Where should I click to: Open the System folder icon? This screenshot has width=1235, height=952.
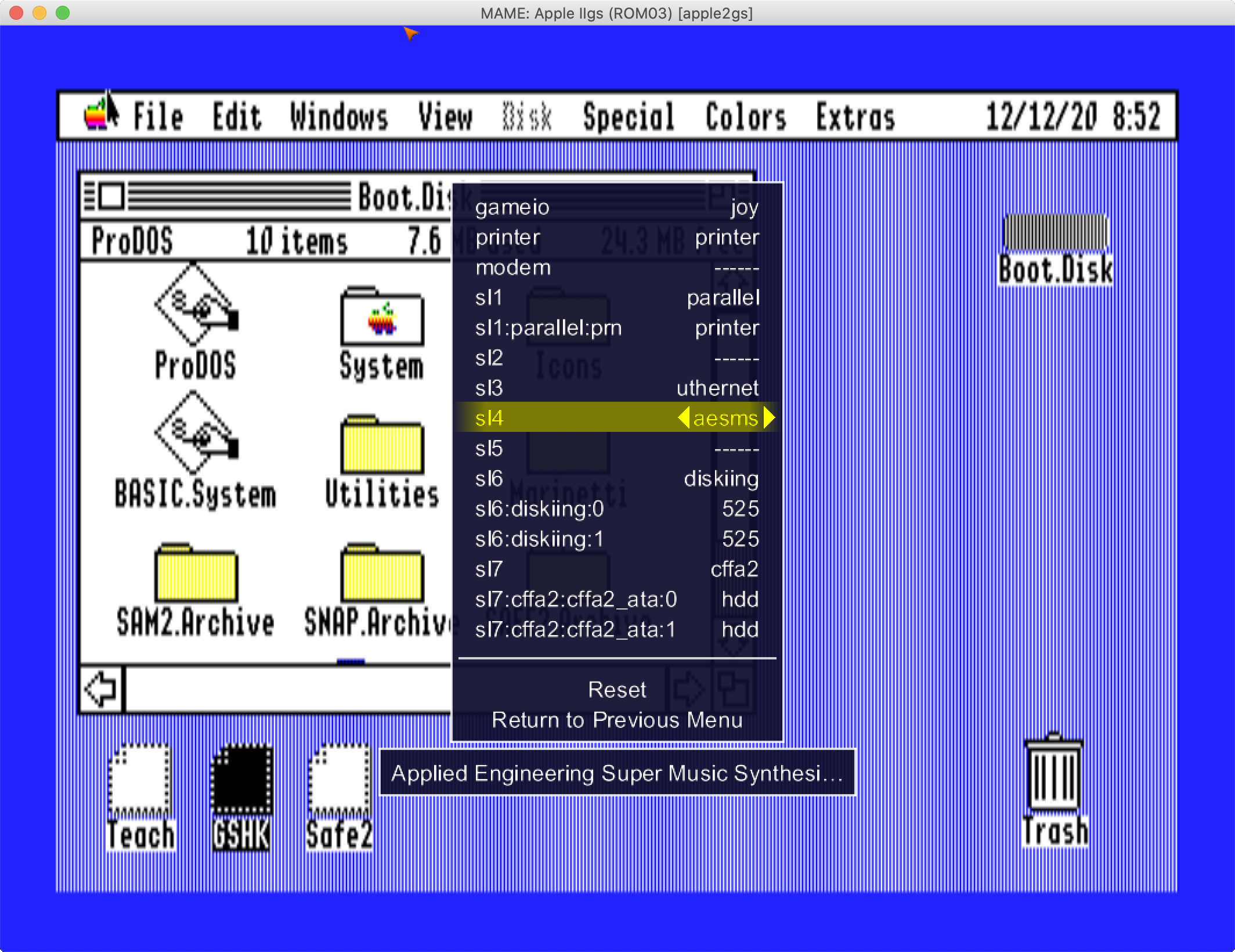382,318
